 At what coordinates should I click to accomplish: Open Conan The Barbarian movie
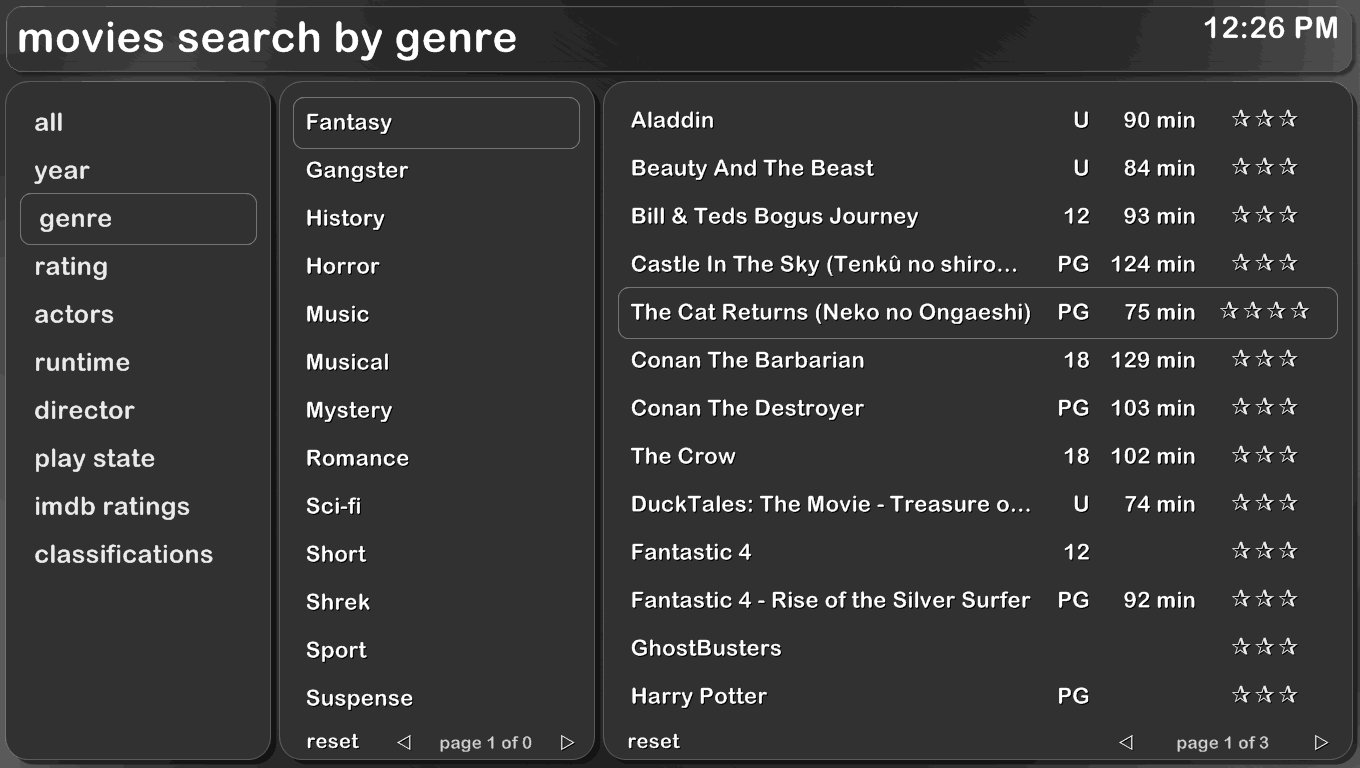pyautogui.click(x=977, y=360)
